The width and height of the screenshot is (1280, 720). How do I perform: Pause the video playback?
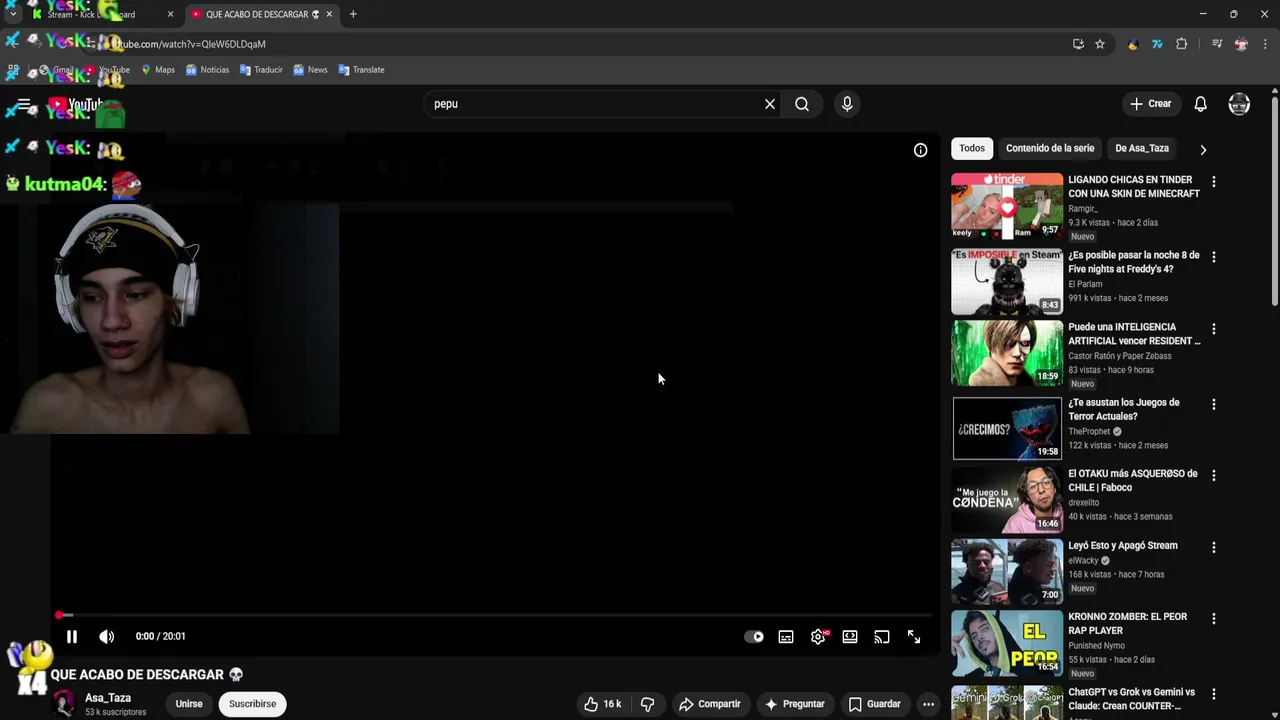72,637
